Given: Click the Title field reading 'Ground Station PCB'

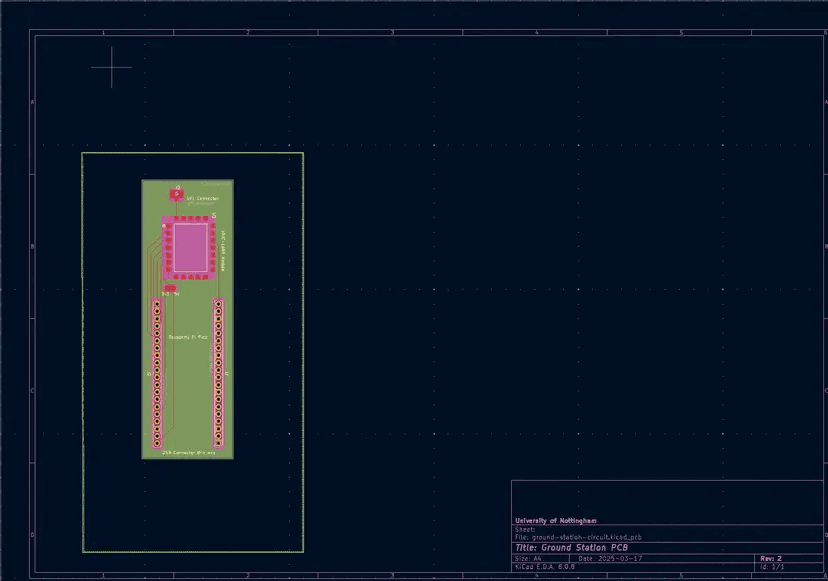Looking at the screenshot, I should pyautogui.click(x=575, y=548).
